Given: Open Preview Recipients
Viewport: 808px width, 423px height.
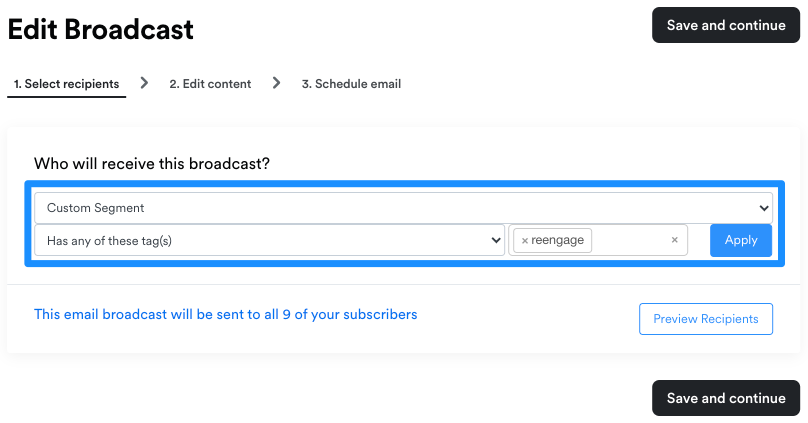Looking at the screenshot, I should (x=705, y=319).
